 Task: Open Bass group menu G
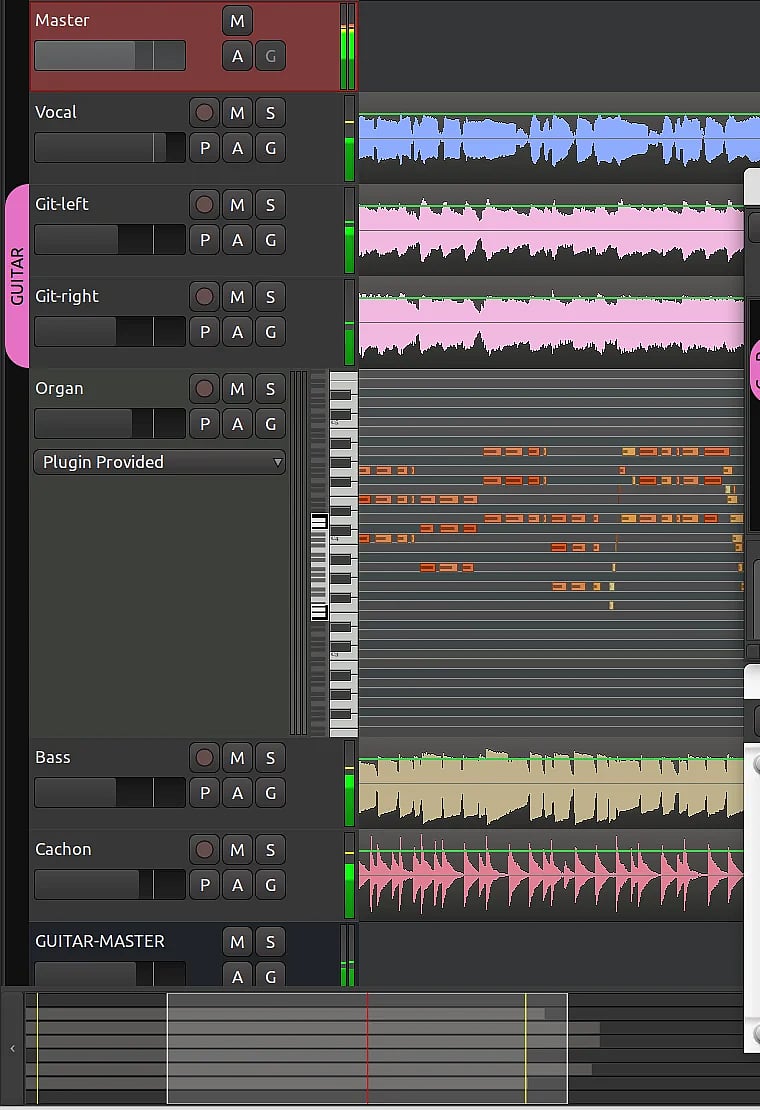point(270,793)
